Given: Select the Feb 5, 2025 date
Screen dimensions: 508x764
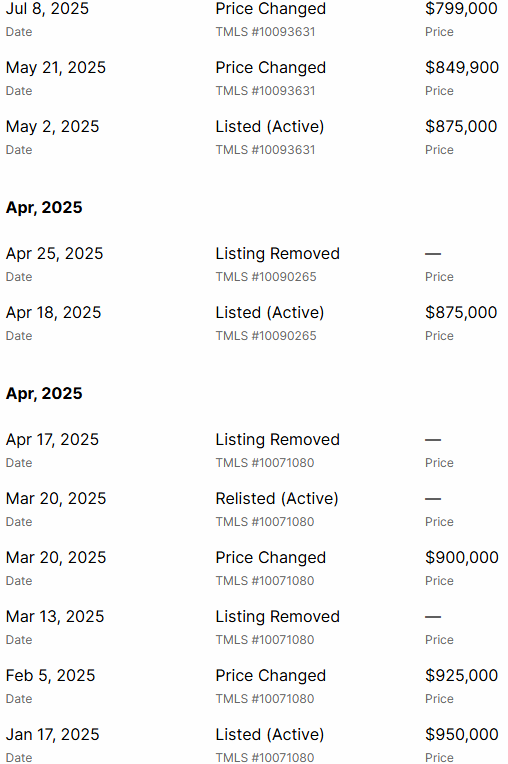Looking at the screenshot, I should coord(51,676).
